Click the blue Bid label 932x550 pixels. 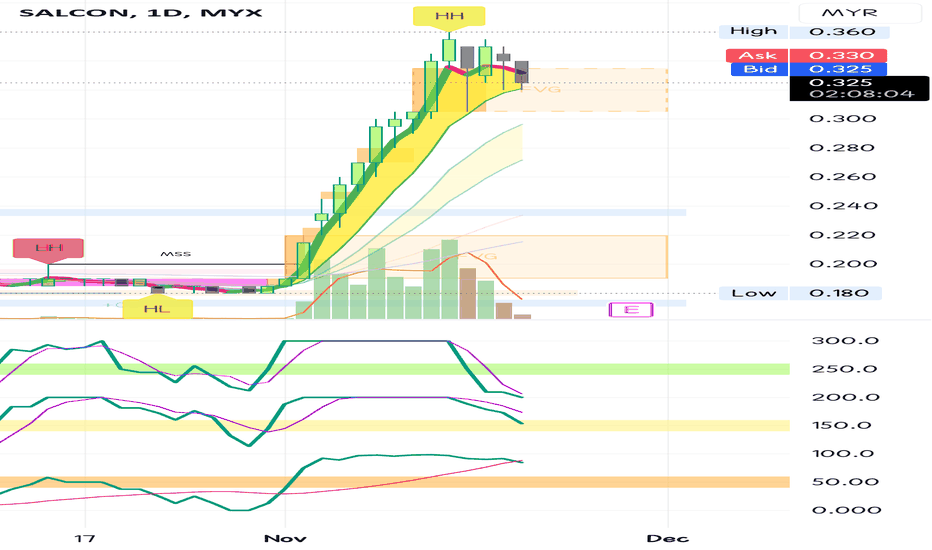[x=760, y=69]
